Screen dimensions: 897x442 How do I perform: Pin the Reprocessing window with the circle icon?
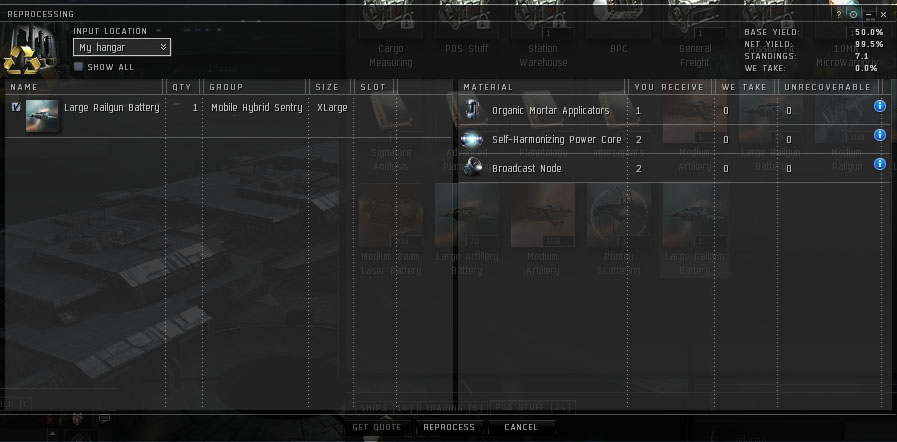point(854,14)
